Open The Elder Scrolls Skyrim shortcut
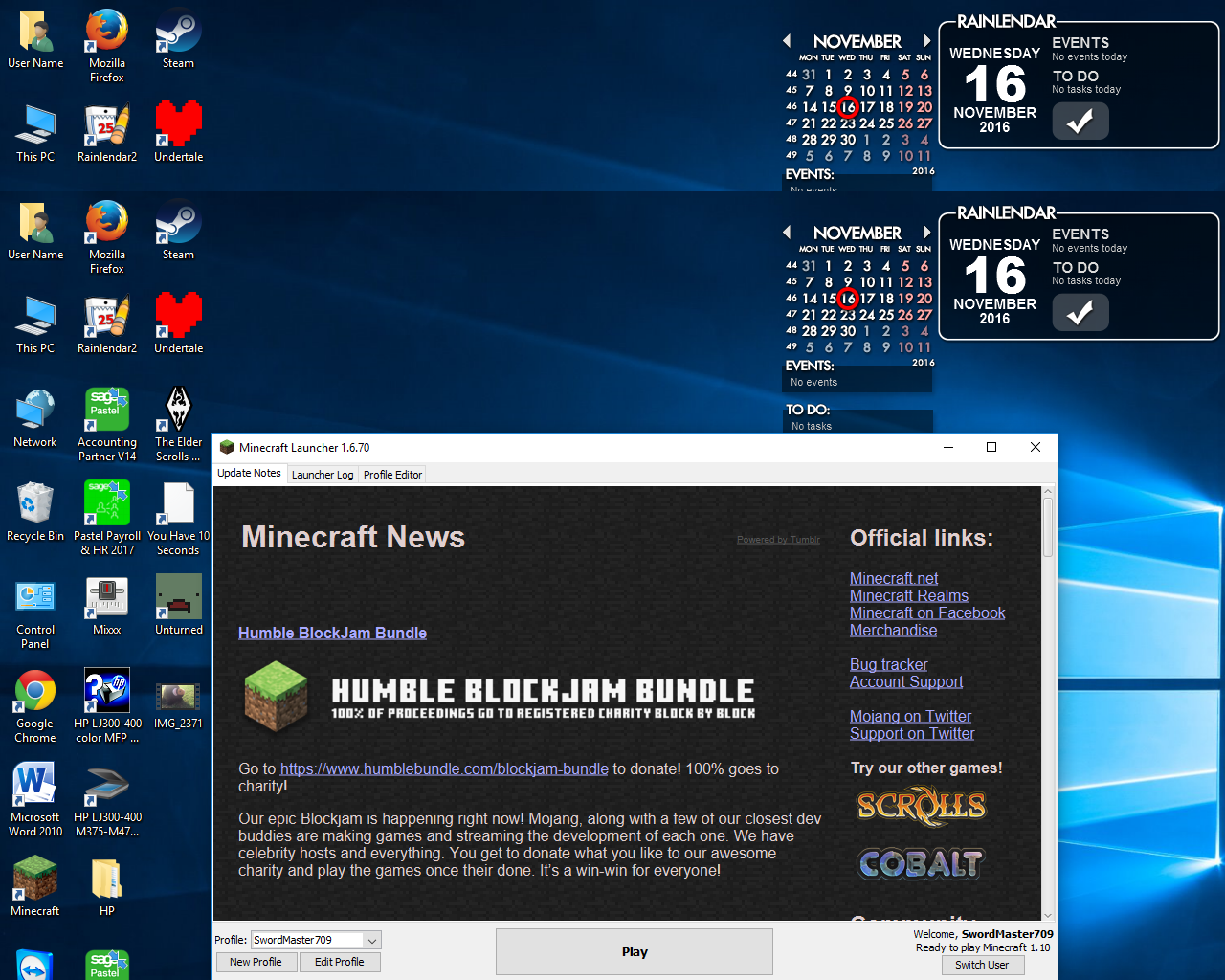This screenshot has width=1225, height=980. click(179, 411)
